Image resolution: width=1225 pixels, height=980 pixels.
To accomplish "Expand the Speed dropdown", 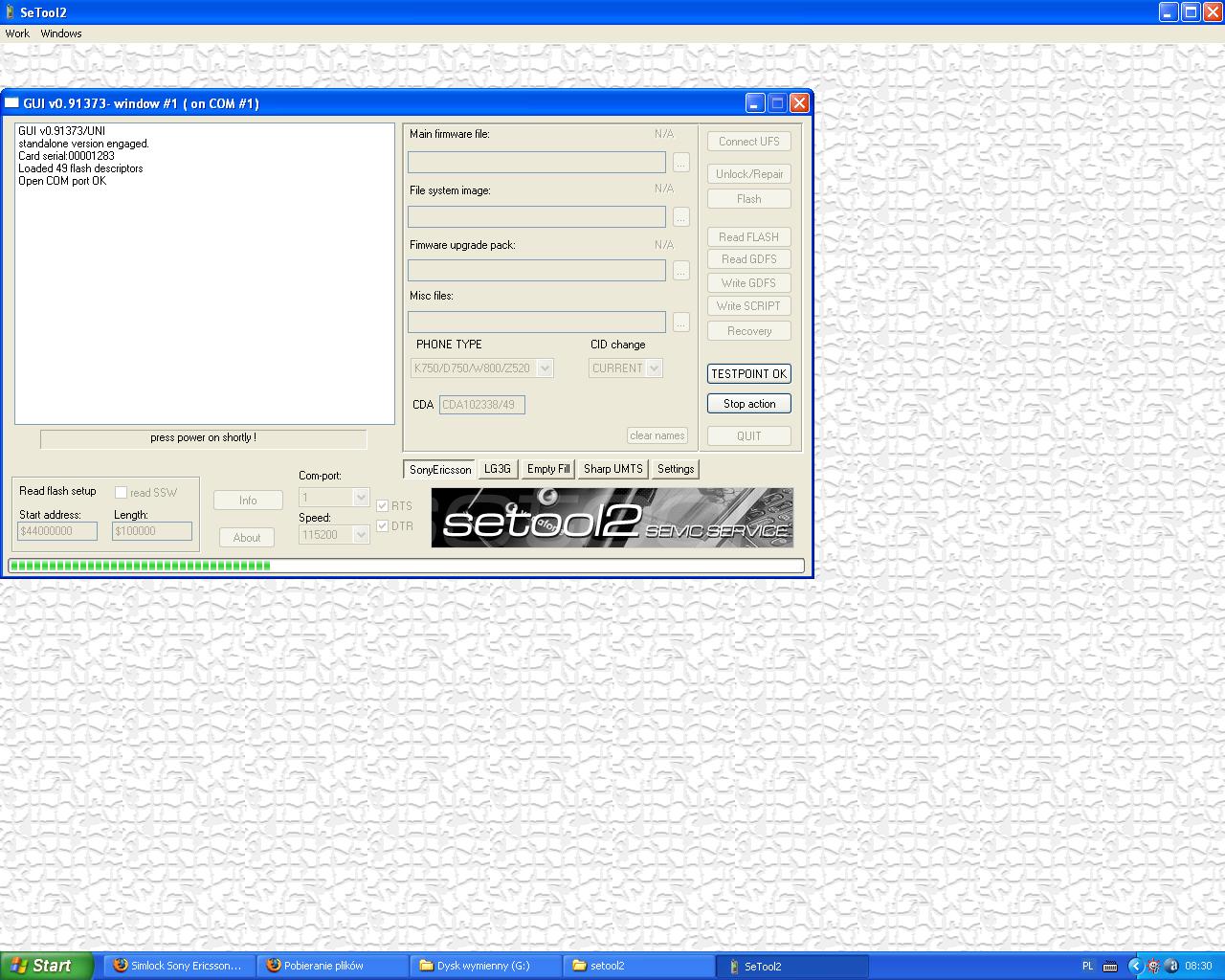I will coord(361,535).
